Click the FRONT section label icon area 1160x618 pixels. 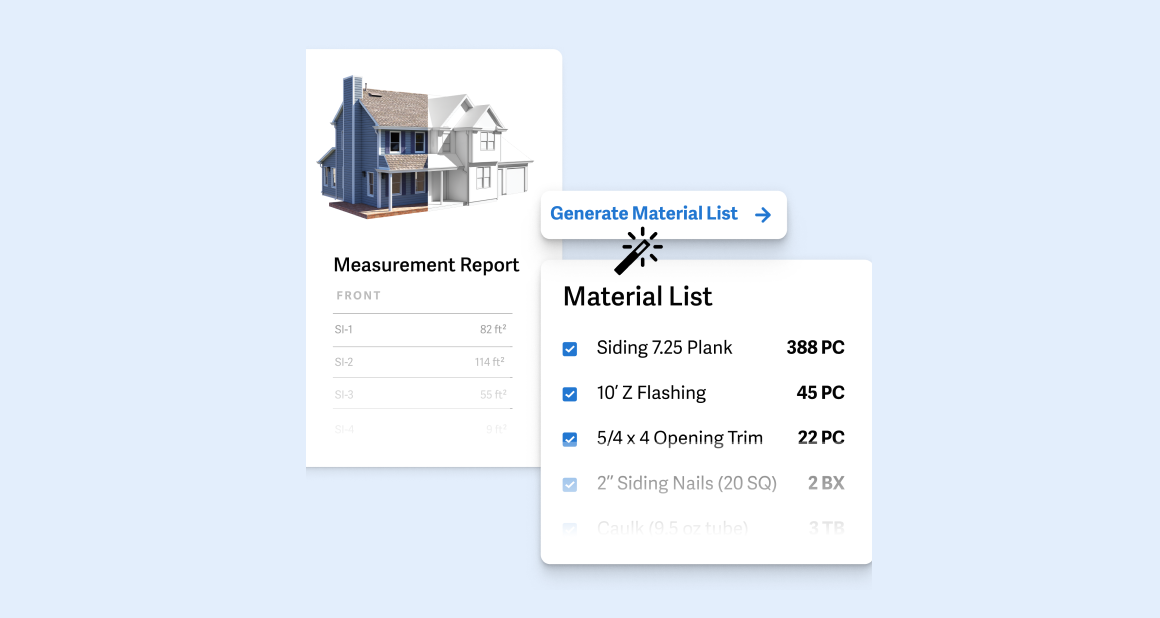[x=360, y=295]
